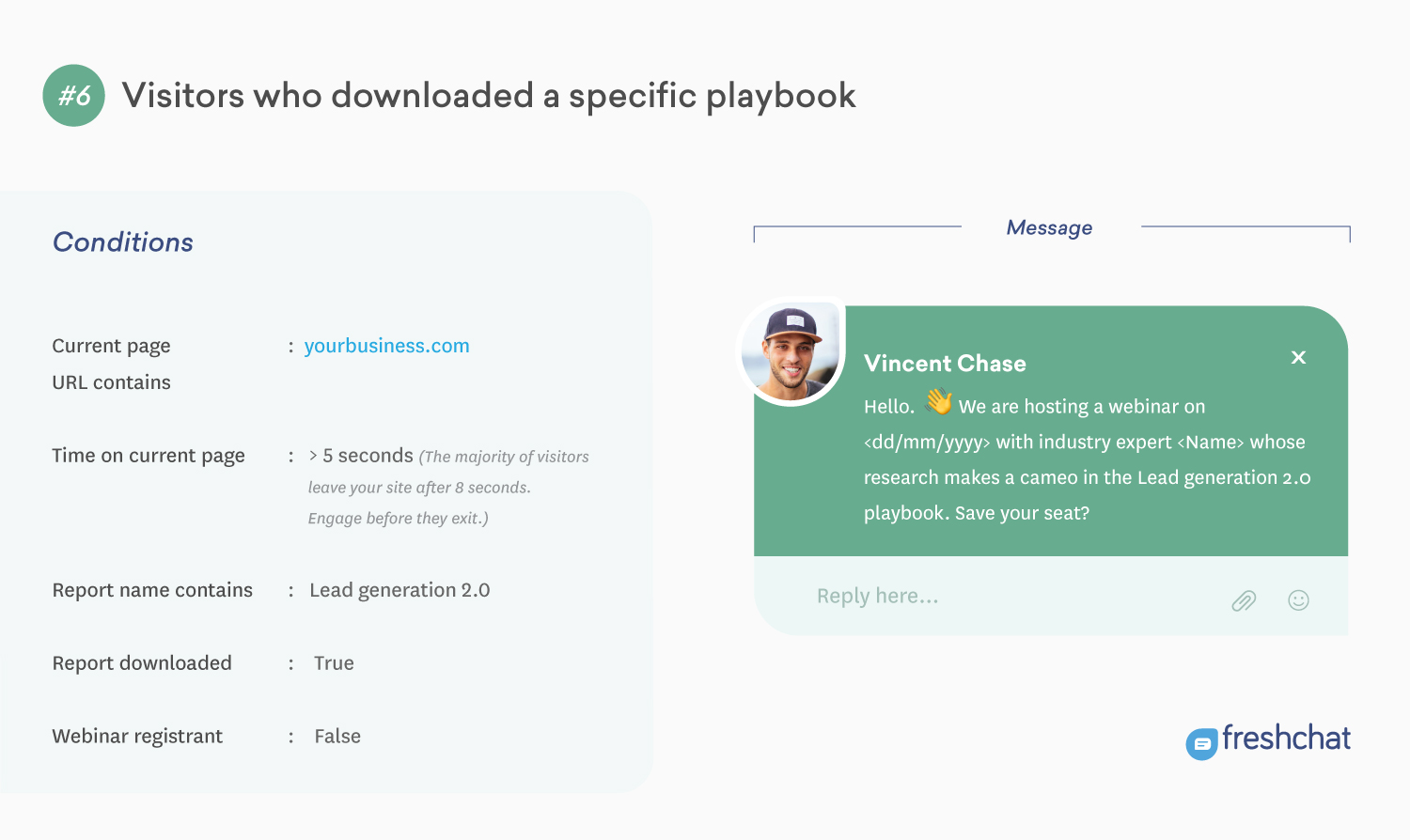This screenshot has height=840, width=1410.
Task: Toggle Webinar registrant condition value
Action: coord(338,736)
